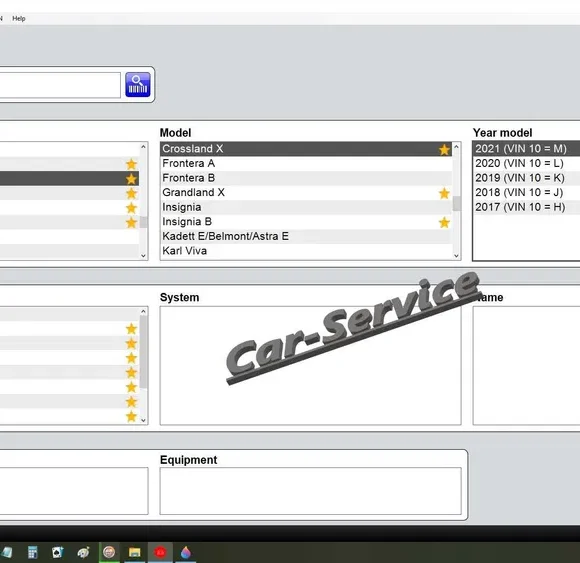Choose year model 2019 (VIN 10 = K)
This screenshot has width=580, height=563.
click(526, 178)
